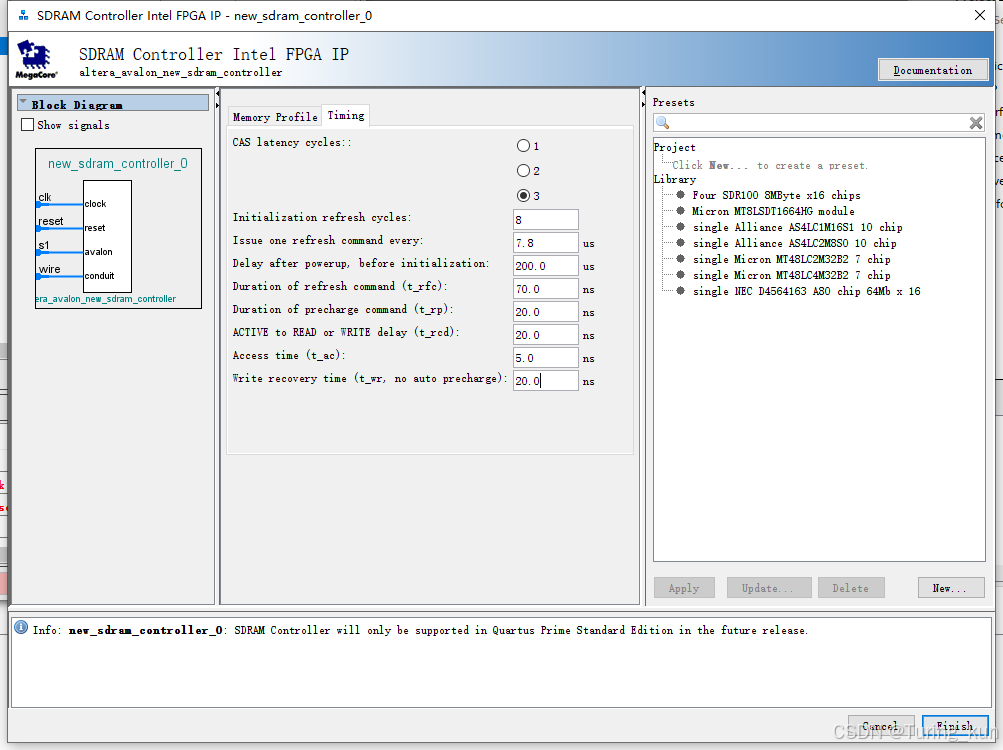Click the Info message text line
The height and width of the screenshot is (750, 1003).
click(420, 630)
